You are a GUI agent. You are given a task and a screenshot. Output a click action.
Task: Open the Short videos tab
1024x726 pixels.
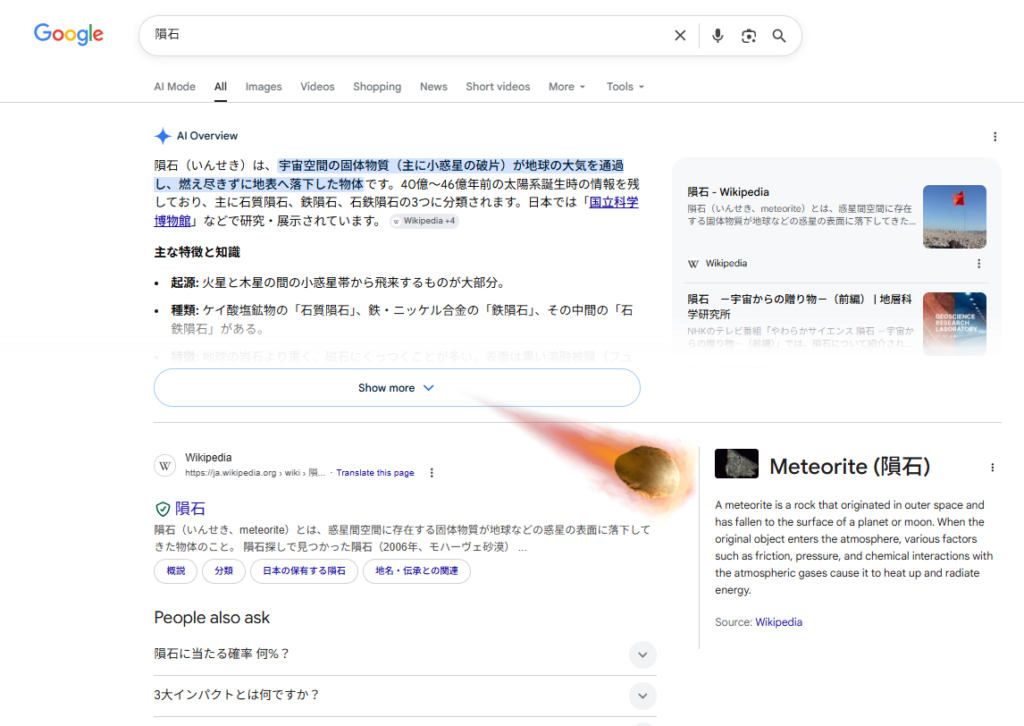pos(498,86)
